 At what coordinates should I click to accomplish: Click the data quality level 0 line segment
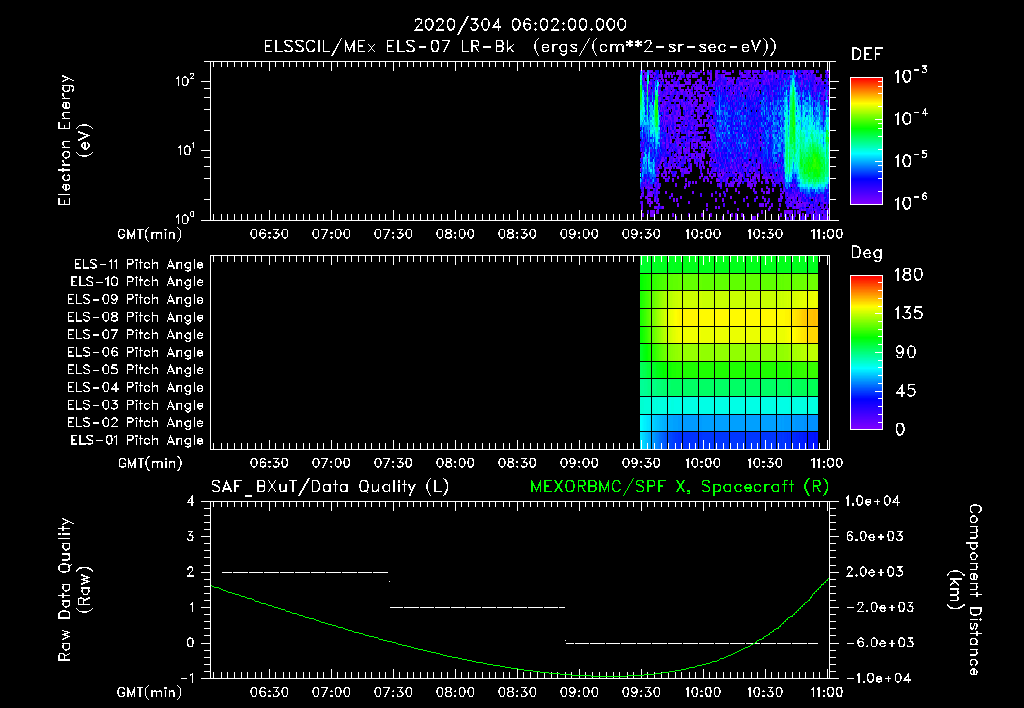tap(692, 643)
